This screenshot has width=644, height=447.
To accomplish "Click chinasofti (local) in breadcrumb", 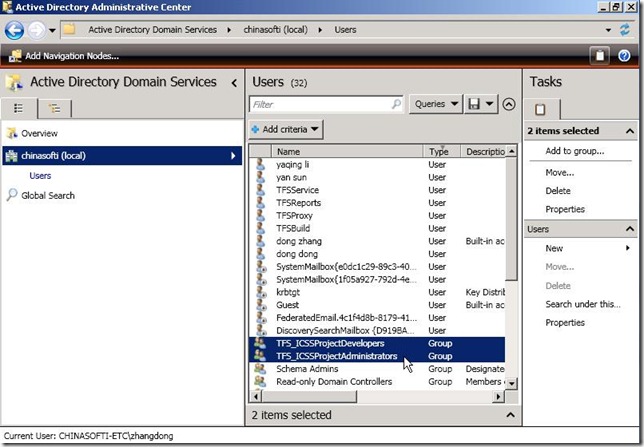I will point(275,30).
